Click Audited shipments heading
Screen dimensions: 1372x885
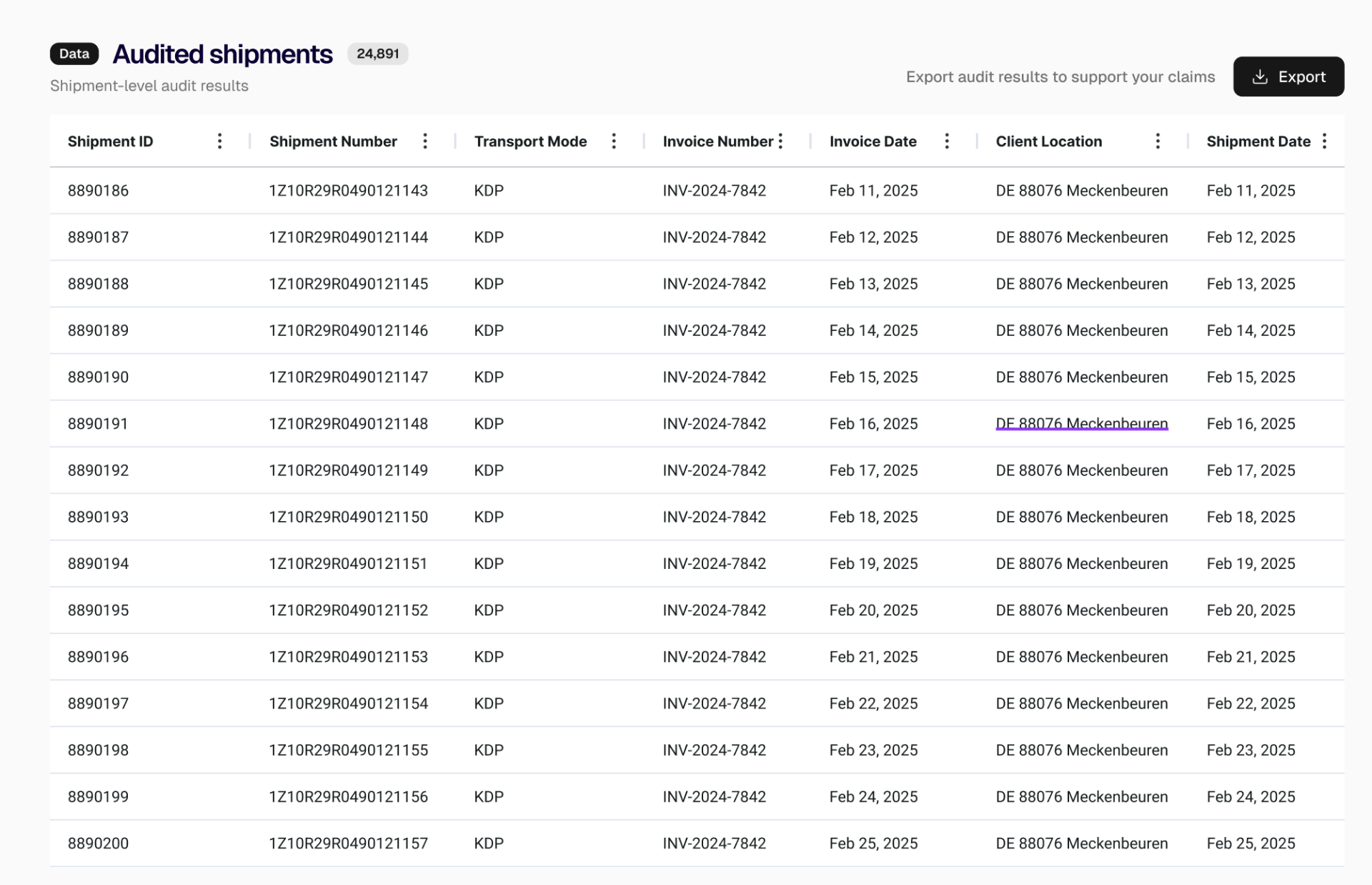222,54
